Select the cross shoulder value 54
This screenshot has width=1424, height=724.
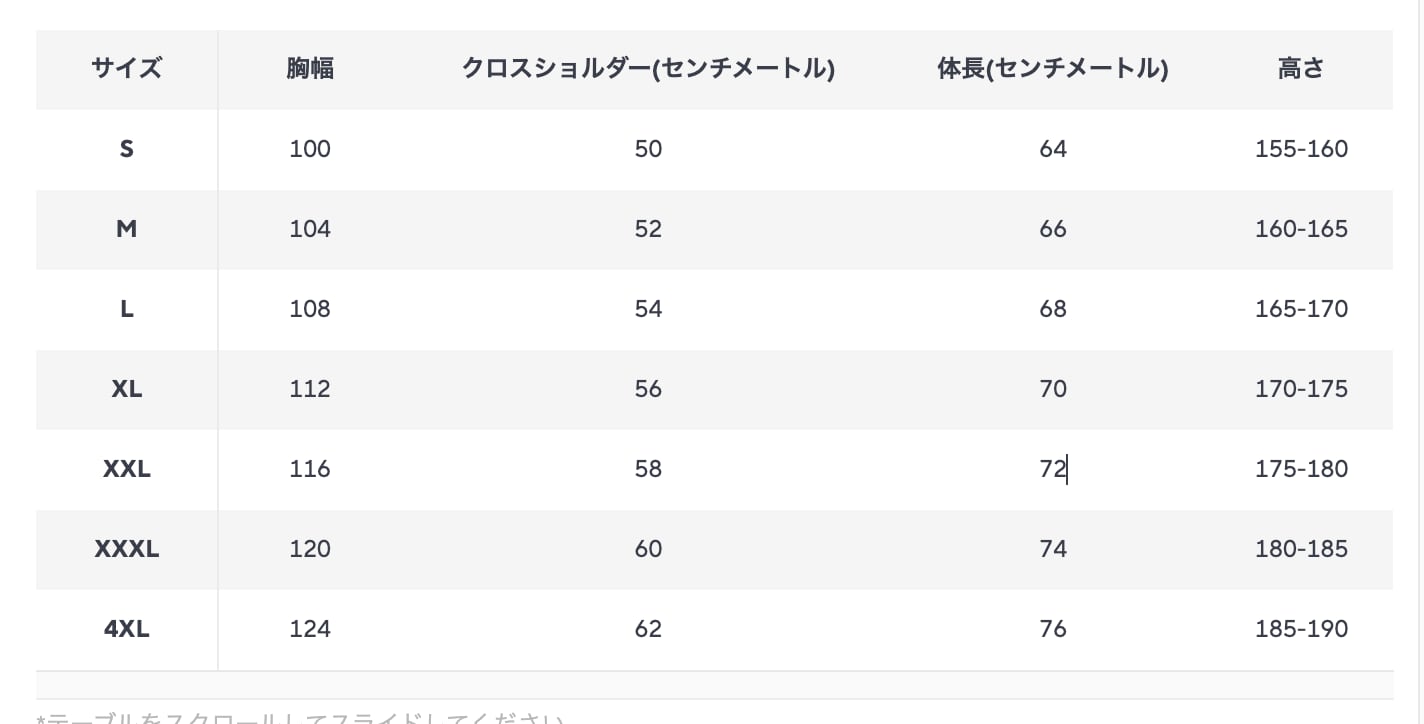click(648, 309)
